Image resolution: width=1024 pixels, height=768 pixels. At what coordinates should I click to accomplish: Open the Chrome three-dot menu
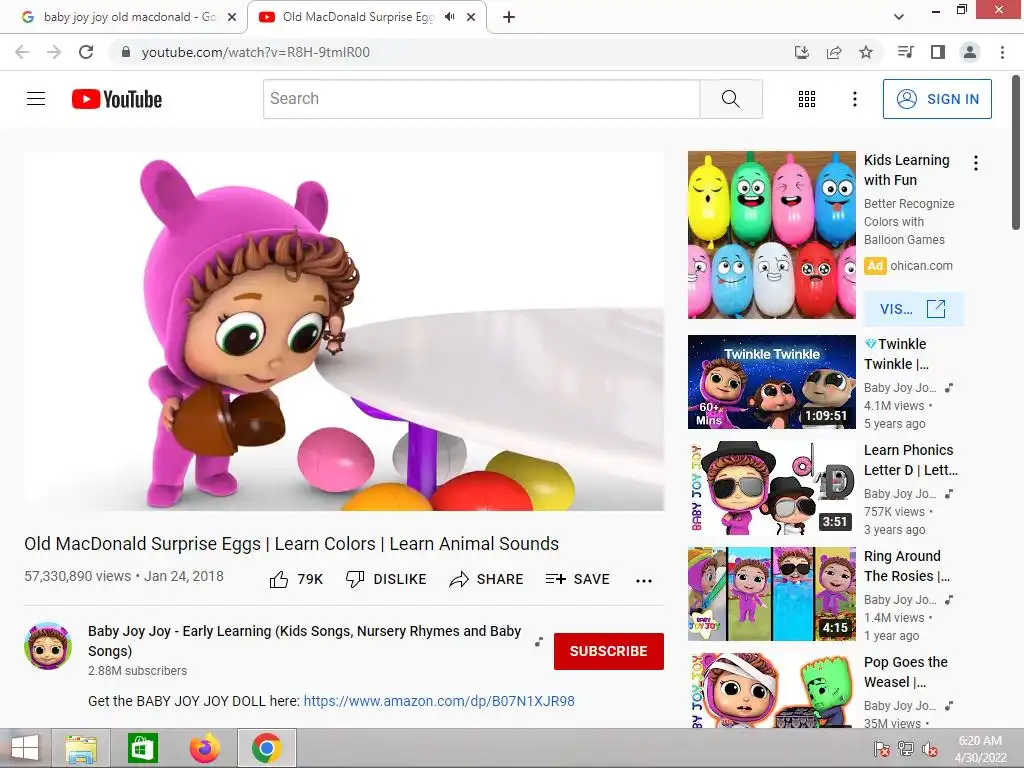1002,52
